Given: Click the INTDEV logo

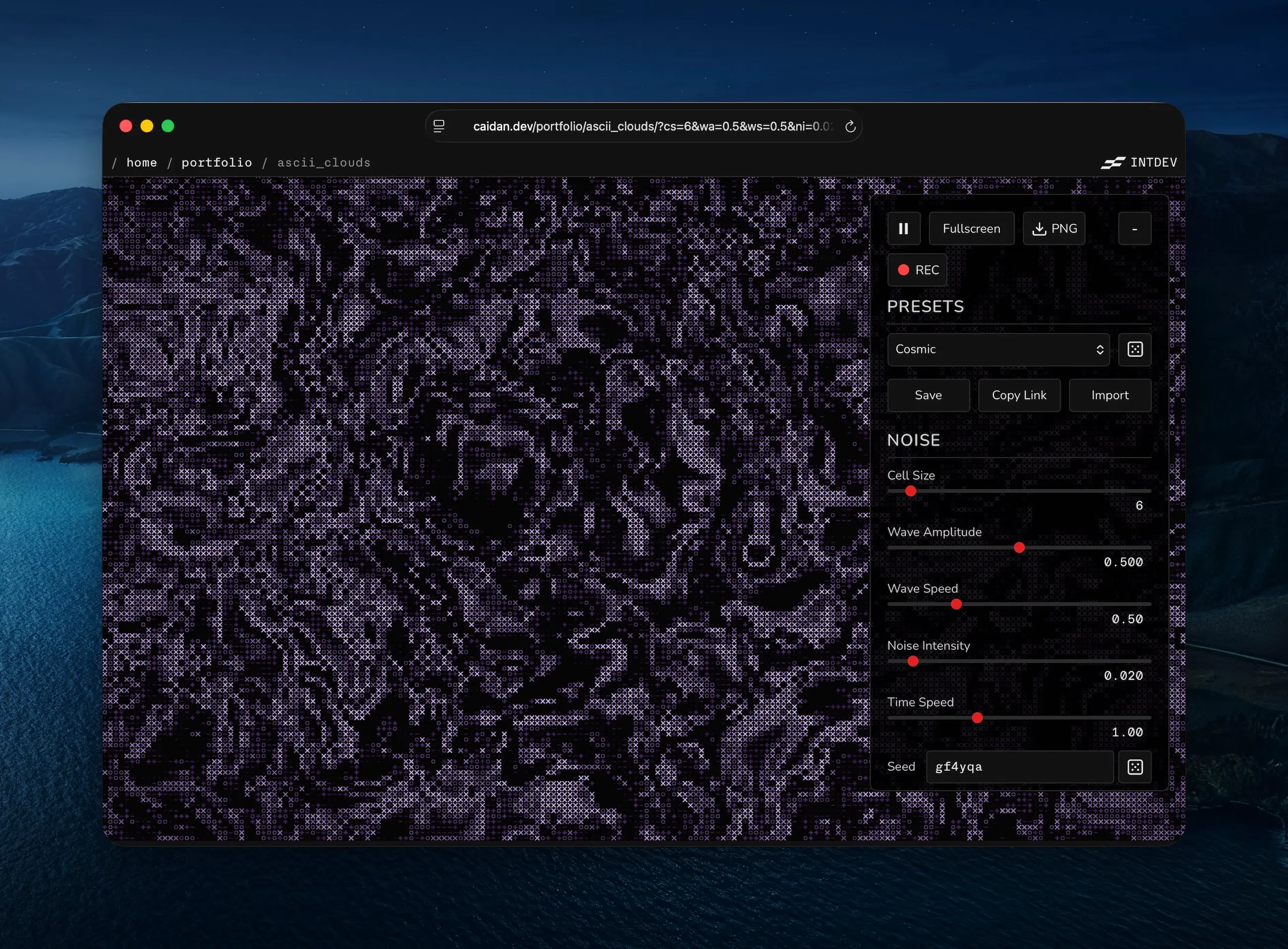Looking at the screenshot, I should point(1139,163).
